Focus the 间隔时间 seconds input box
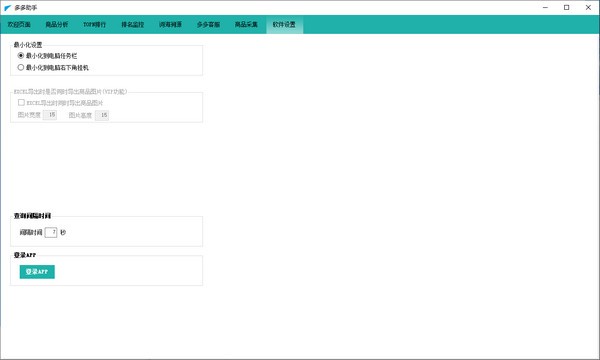 coord(51,232)
